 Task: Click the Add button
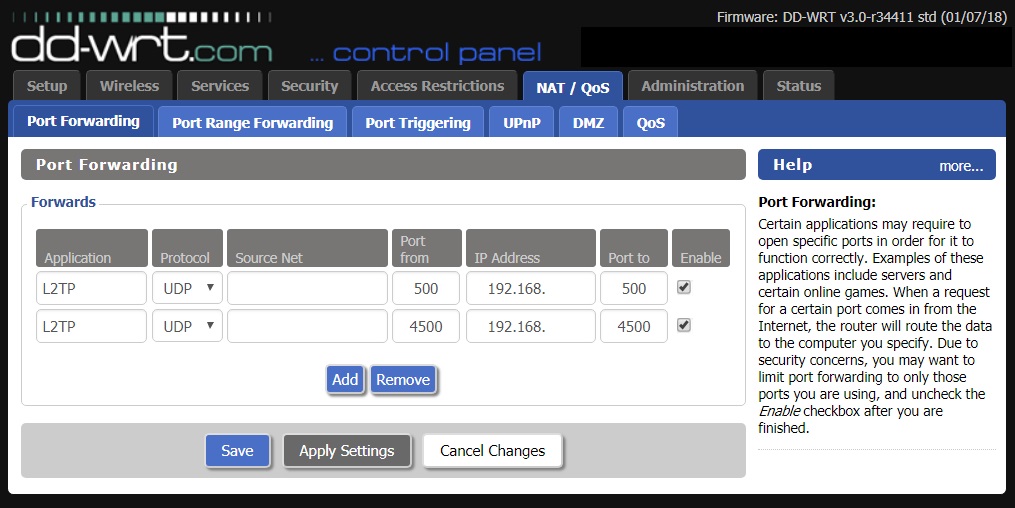pos(345,380)
